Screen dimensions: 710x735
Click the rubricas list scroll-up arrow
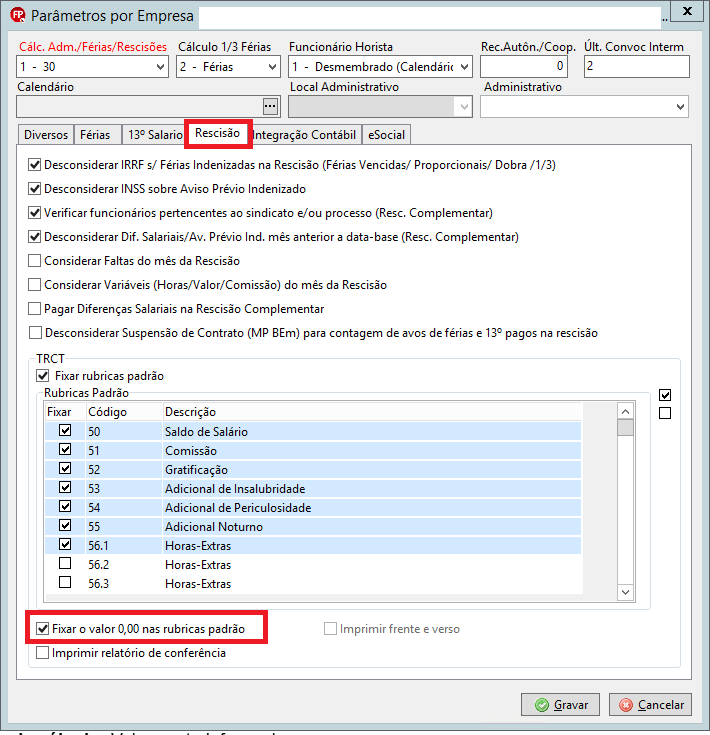tap(625, 412)
